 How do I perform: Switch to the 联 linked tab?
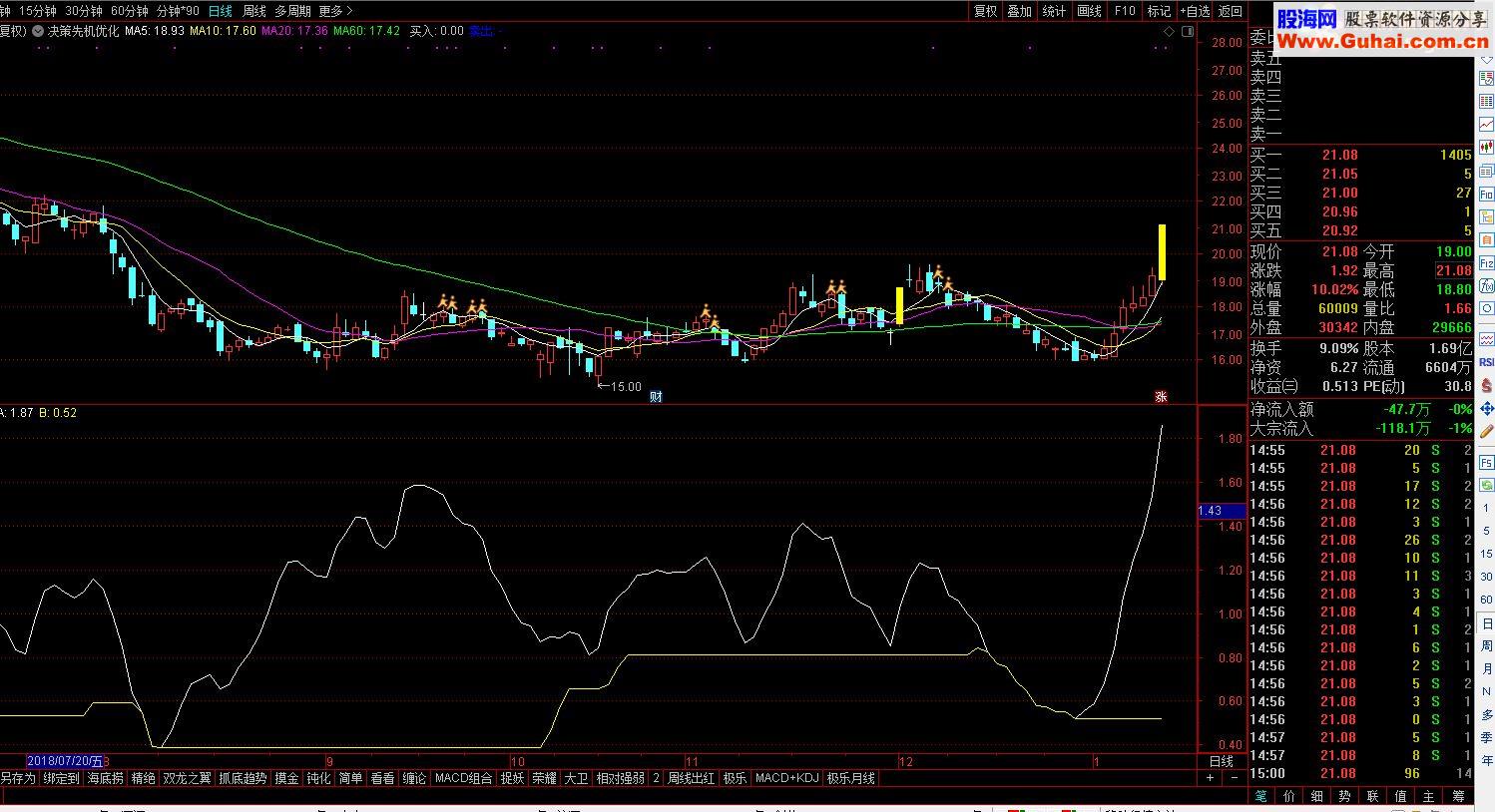click(1373, 796)
